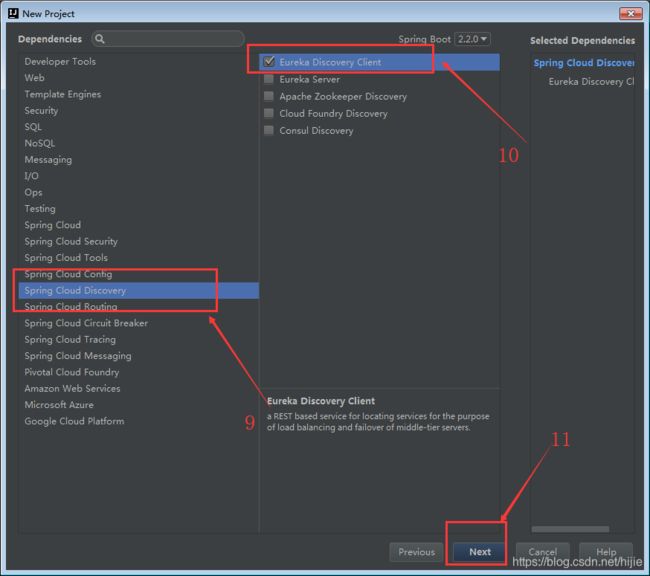
Task: Choose the Ops category
Action: pyautogui.click(x=138, y=192)
